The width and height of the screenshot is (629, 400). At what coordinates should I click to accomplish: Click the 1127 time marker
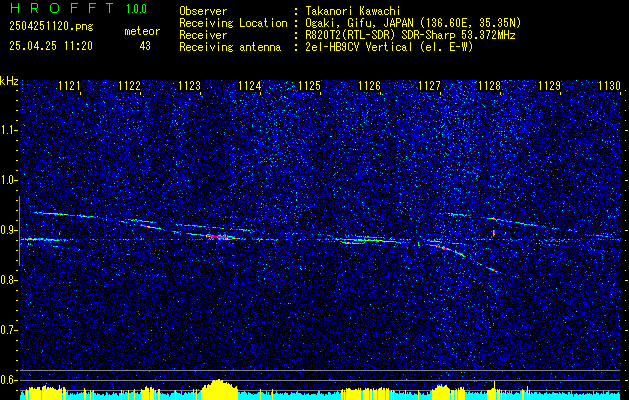(429, 86)
